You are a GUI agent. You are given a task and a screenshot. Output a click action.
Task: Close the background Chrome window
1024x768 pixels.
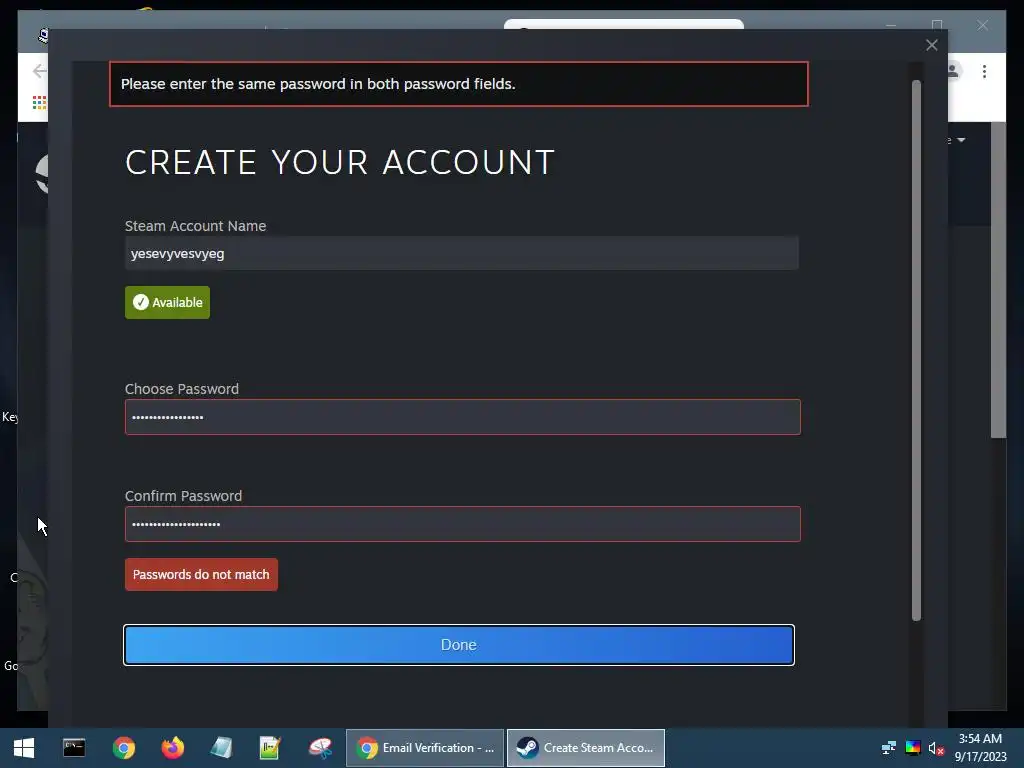(x=982, y=25)
